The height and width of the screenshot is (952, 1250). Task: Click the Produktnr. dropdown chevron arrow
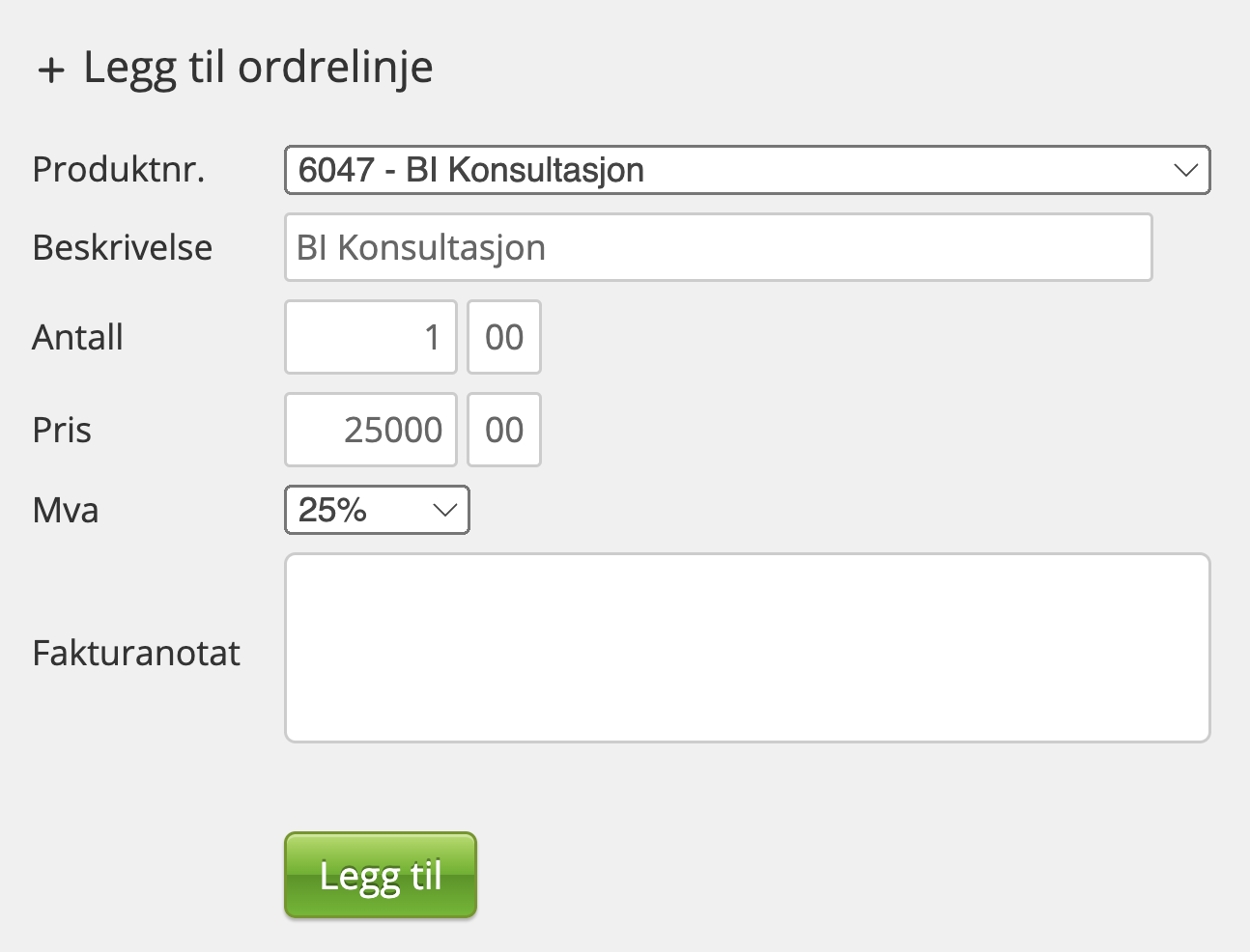(1185, 170)
